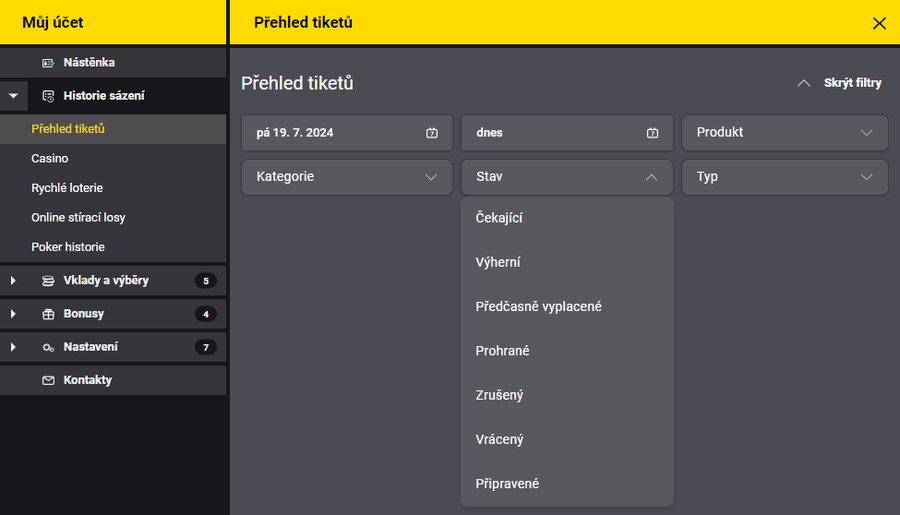Click the Kontakty envelope icon
This screenshot has width=900, height=515.
[48, 380]
